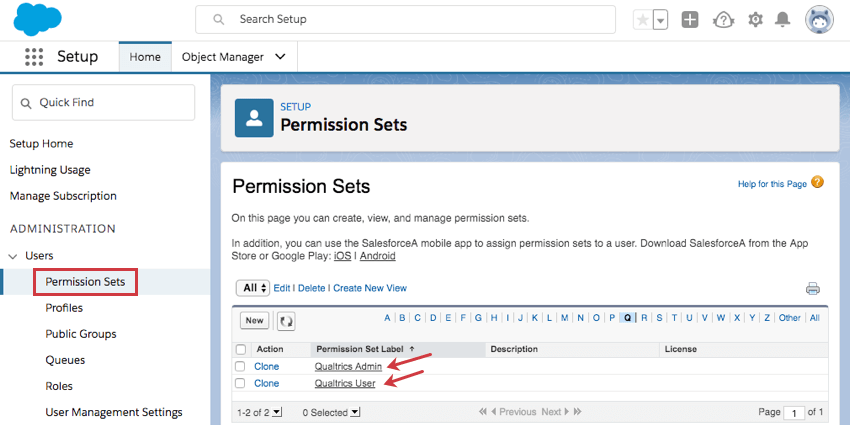Open the favorites list dropdown arrow
850x425 pixels.
click(660, 20)
